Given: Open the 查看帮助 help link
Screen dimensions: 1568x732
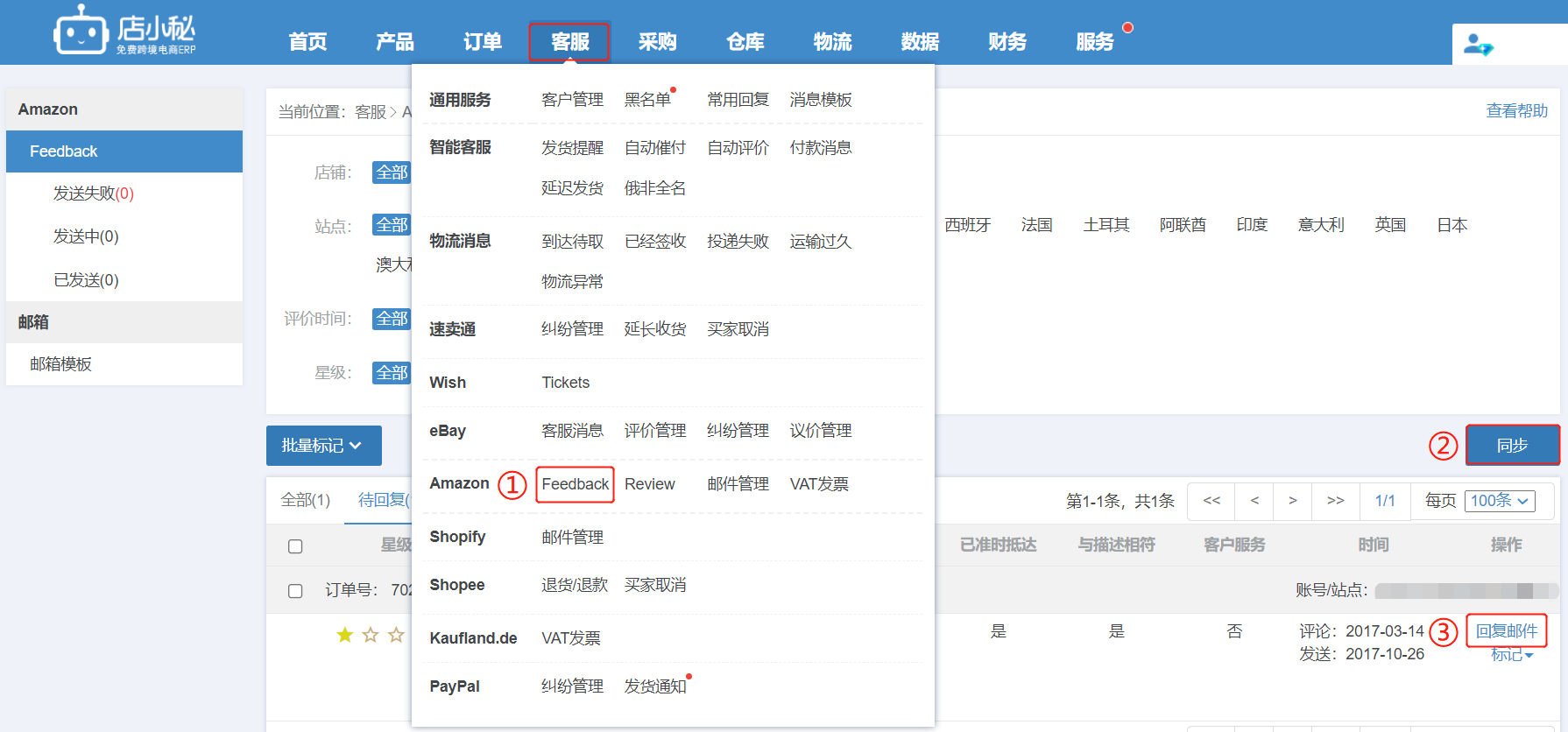Looking at the screenshot, I should pos(1517,111).
